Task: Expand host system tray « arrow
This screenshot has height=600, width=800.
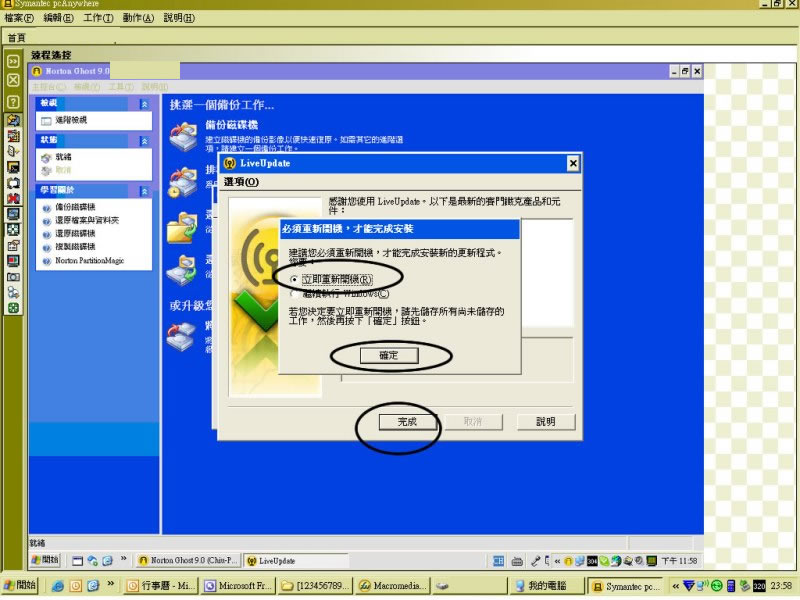Action: pyautogui.click(x=676, y=586)
